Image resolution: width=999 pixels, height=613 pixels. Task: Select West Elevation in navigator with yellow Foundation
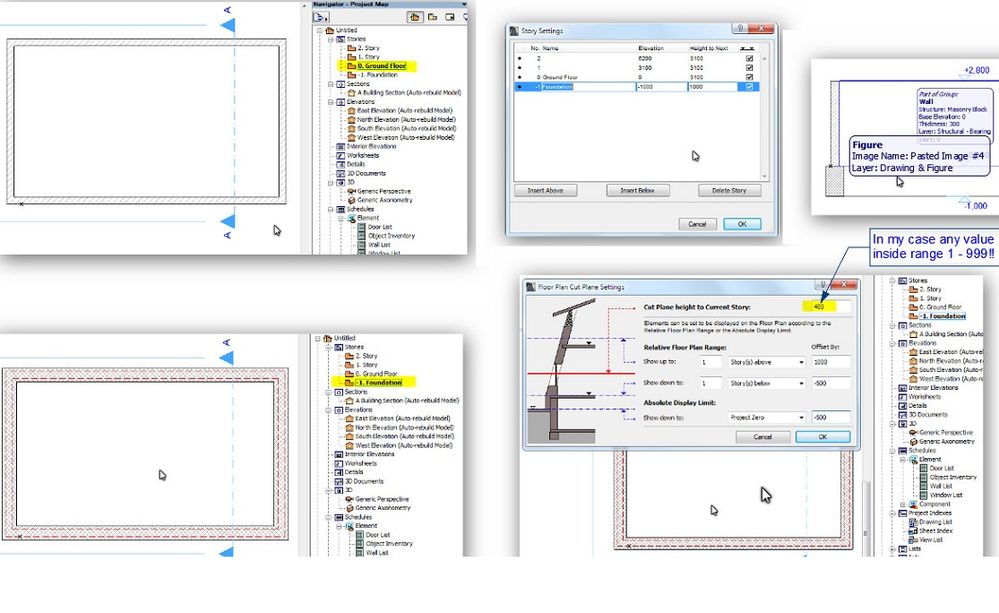coord(403,445)
